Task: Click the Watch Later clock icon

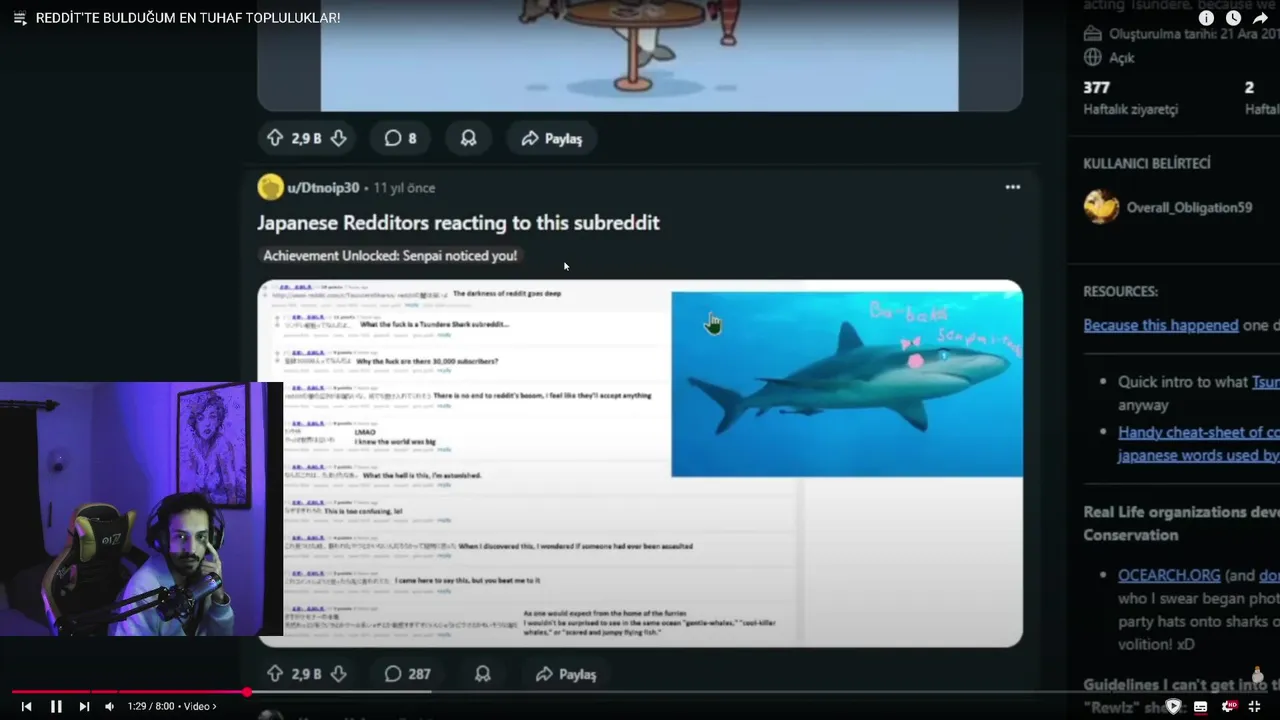Action: point(1233,18)
